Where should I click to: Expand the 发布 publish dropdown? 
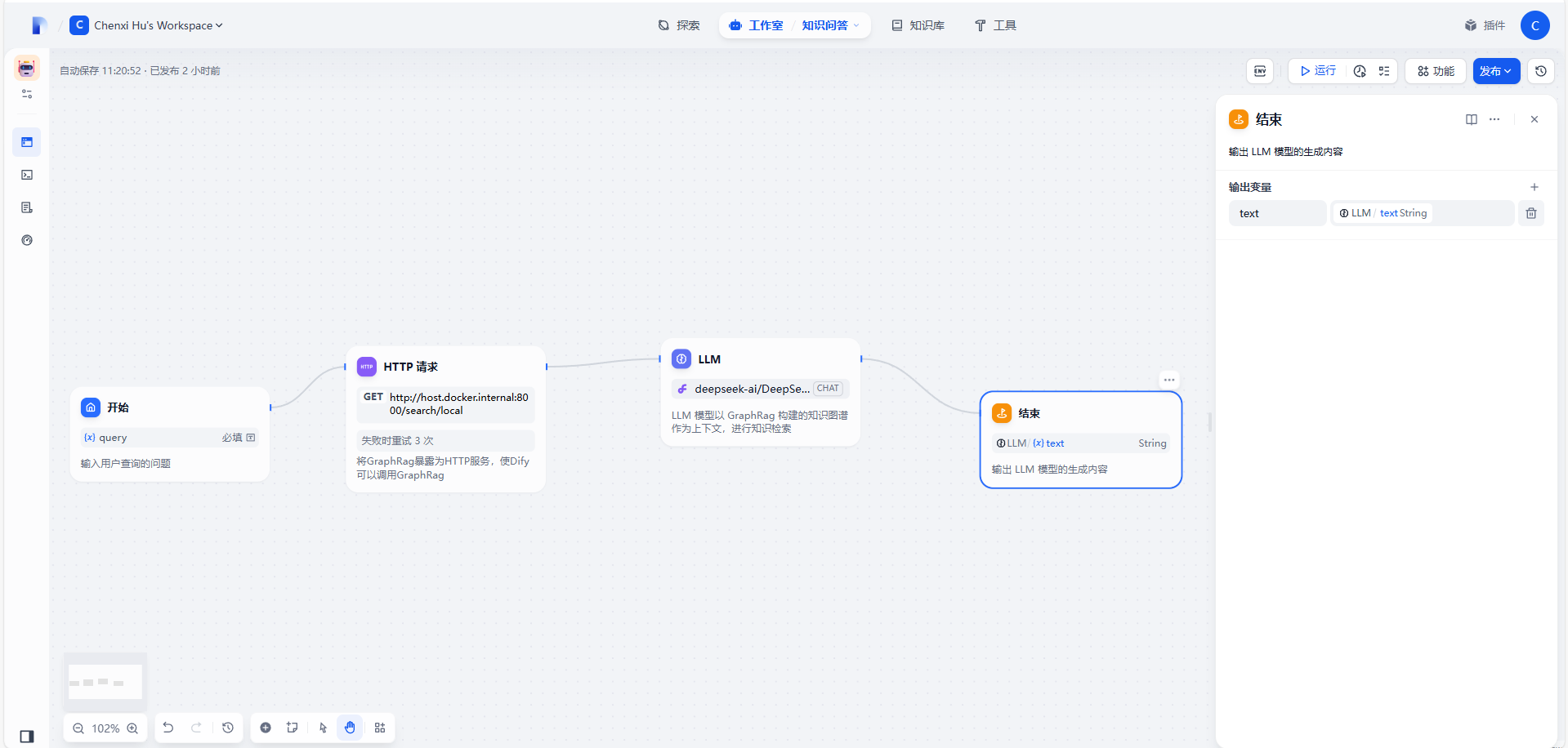(1496, 71)
